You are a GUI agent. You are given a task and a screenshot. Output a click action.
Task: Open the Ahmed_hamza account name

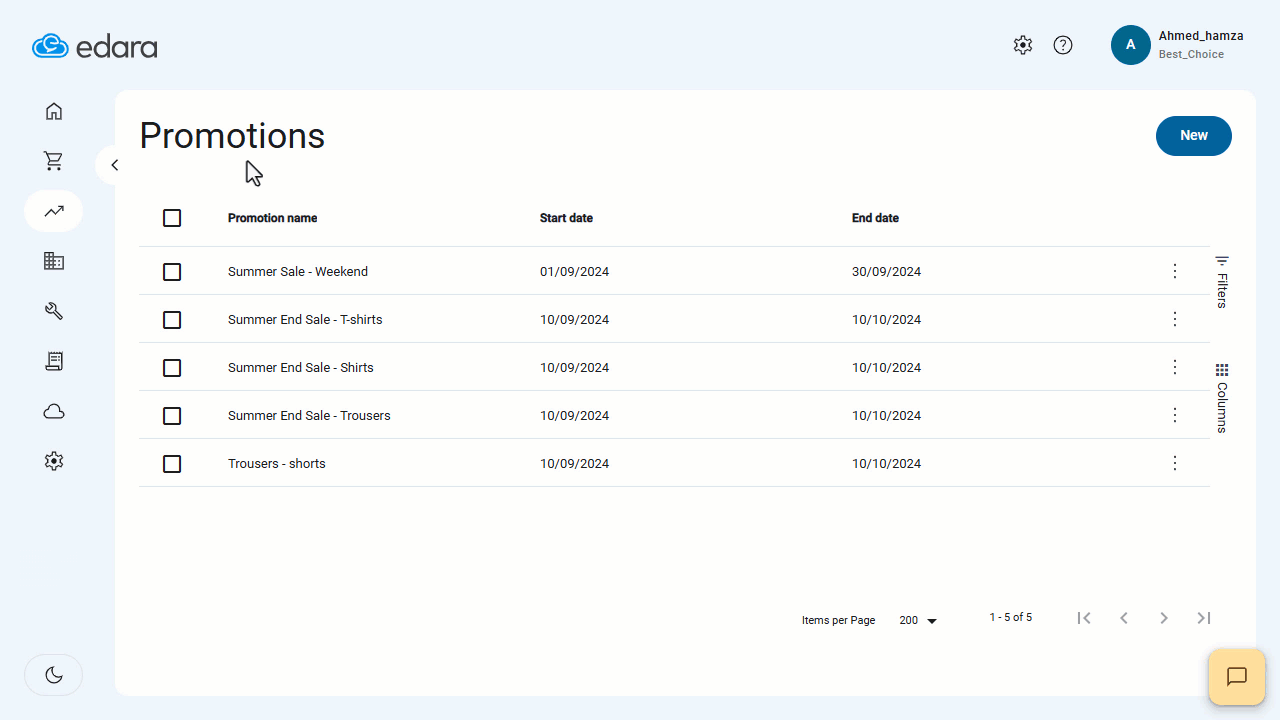[1201, 36]
